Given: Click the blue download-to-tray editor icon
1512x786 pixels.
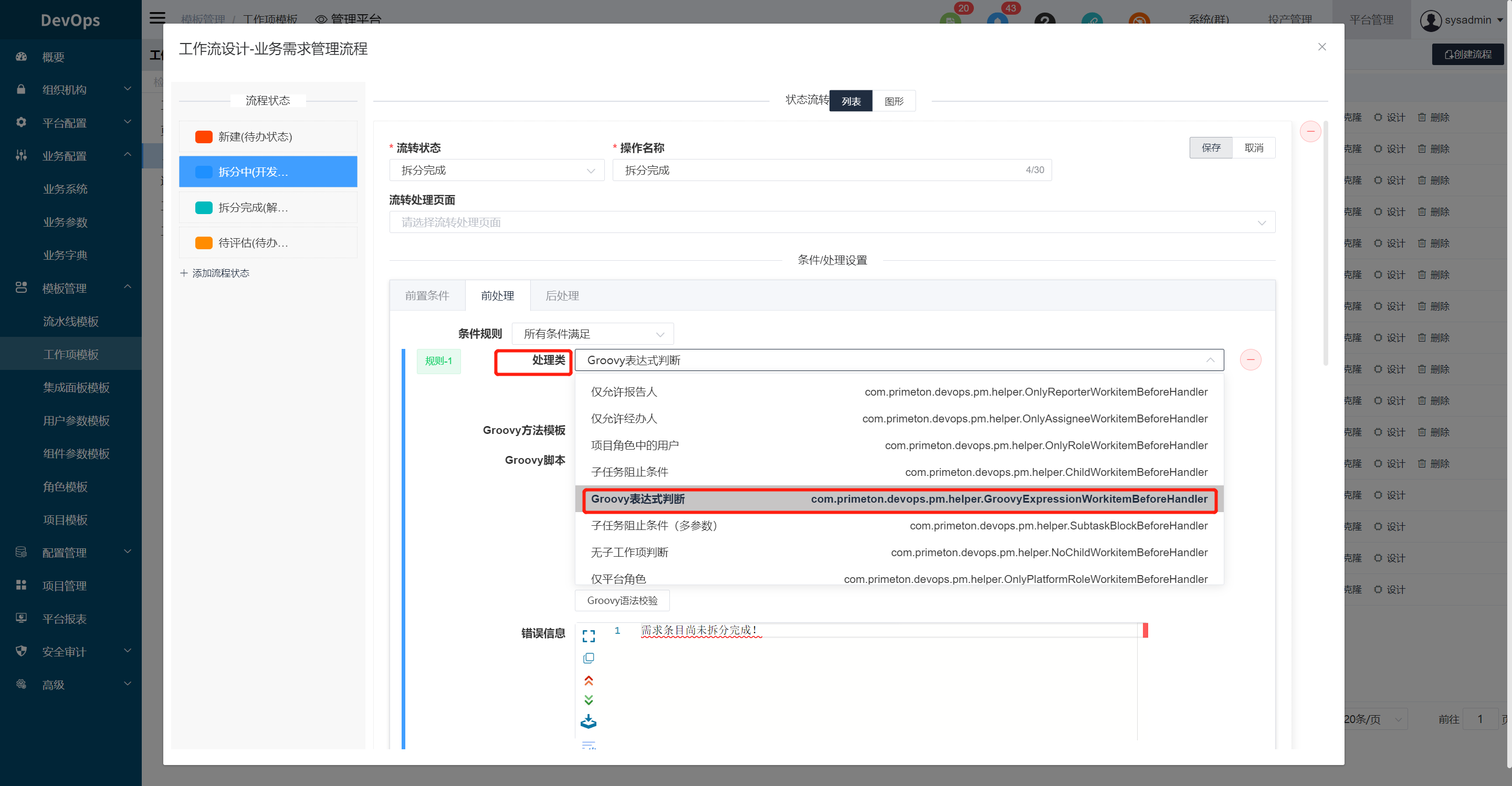Looking at the screenshot, I should tap(588, 721).
